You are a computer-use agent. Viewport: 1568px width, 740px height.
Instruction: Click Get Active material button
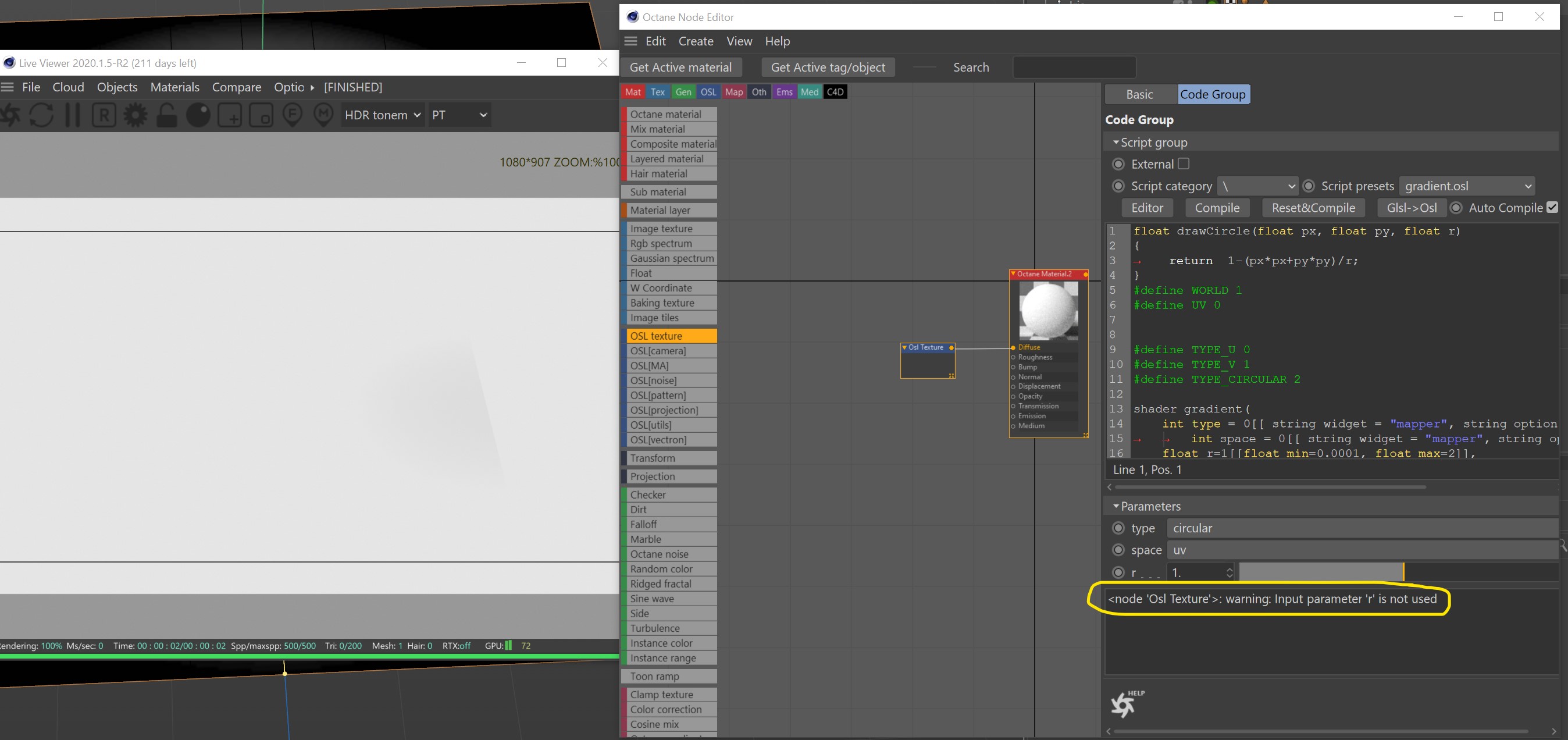click(680, 67)
